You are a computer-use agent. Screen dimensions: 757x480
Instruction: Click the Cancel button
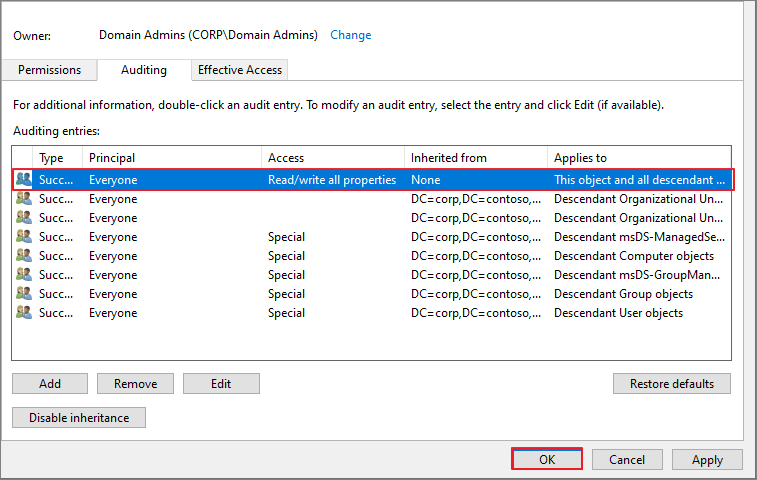tap(627, 459)
